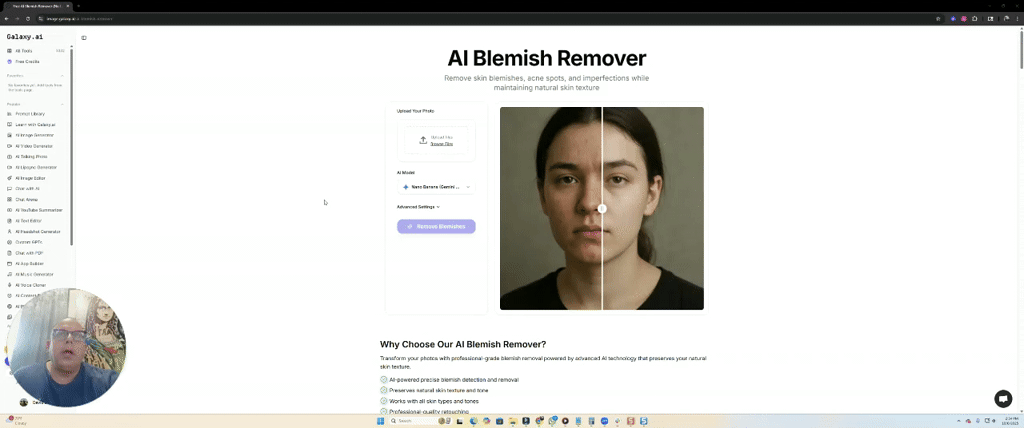Collapse the Popular sidebar section

click(63, 105)
